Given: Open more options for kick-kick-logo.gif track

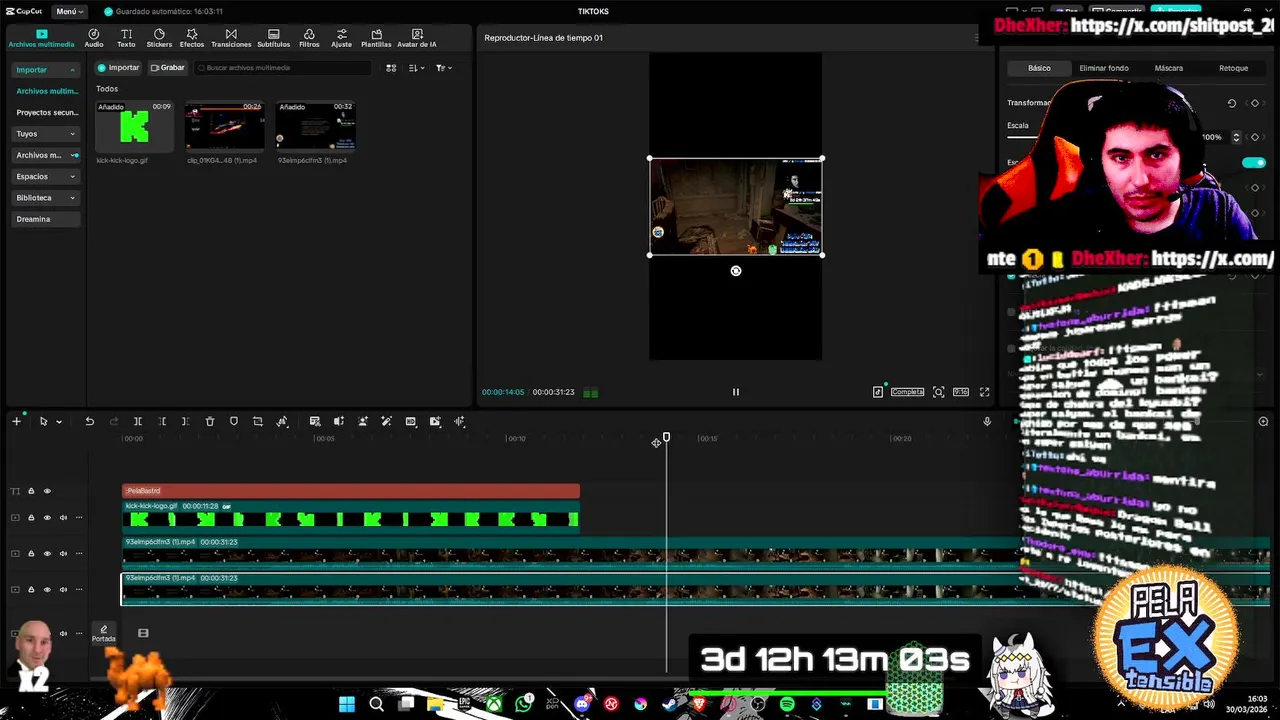Looking at the screenshot, I should [x=79, y=518].
